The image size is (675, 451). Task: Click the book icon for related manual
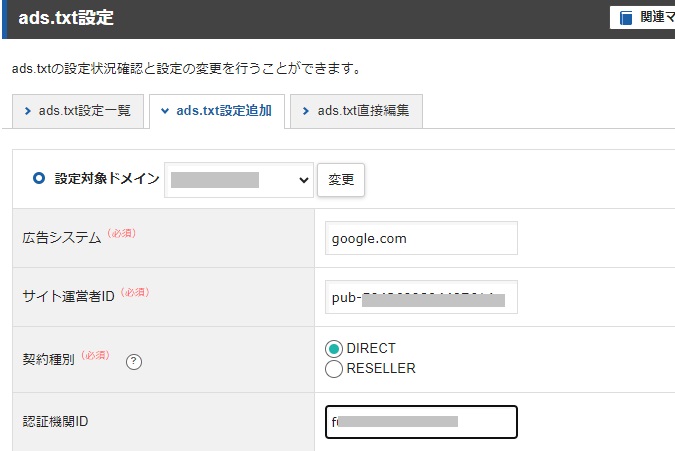[626, 18]
